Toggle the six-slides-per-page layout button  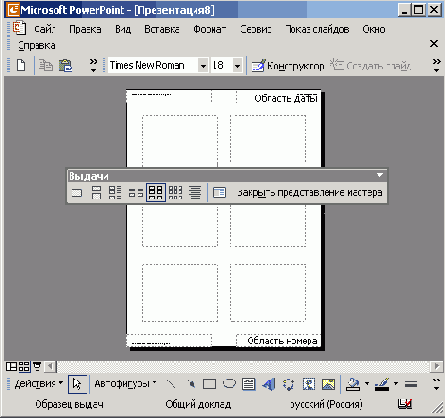156,193
